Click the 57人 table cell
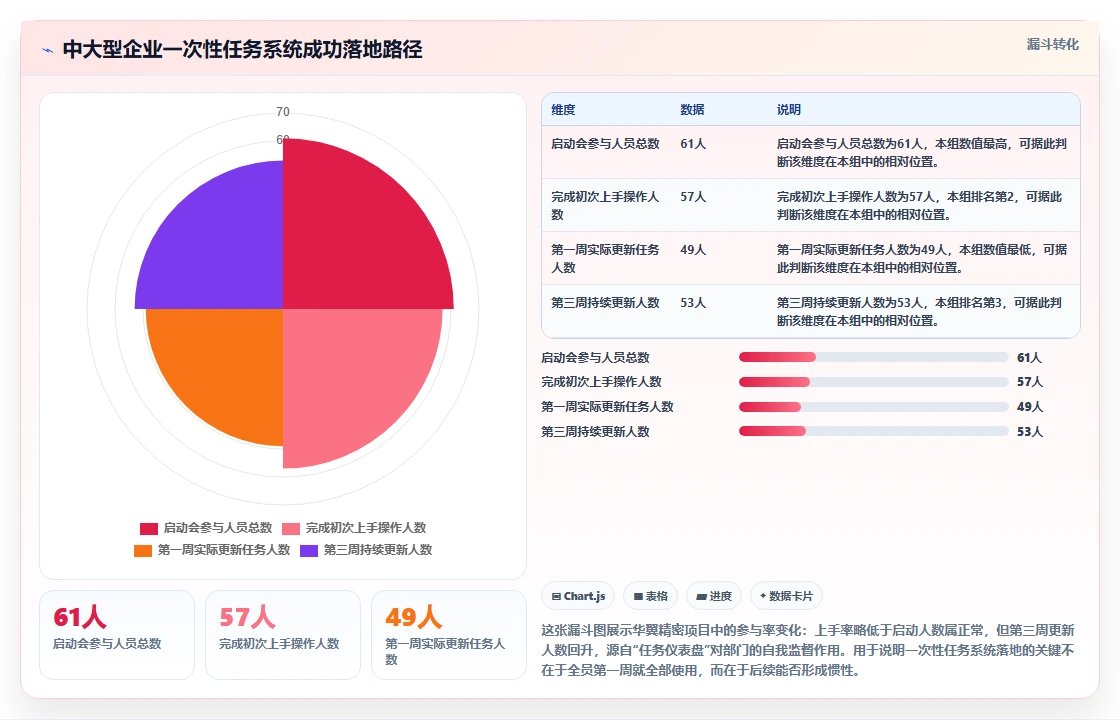1120x720 pixels. (693, 196)
